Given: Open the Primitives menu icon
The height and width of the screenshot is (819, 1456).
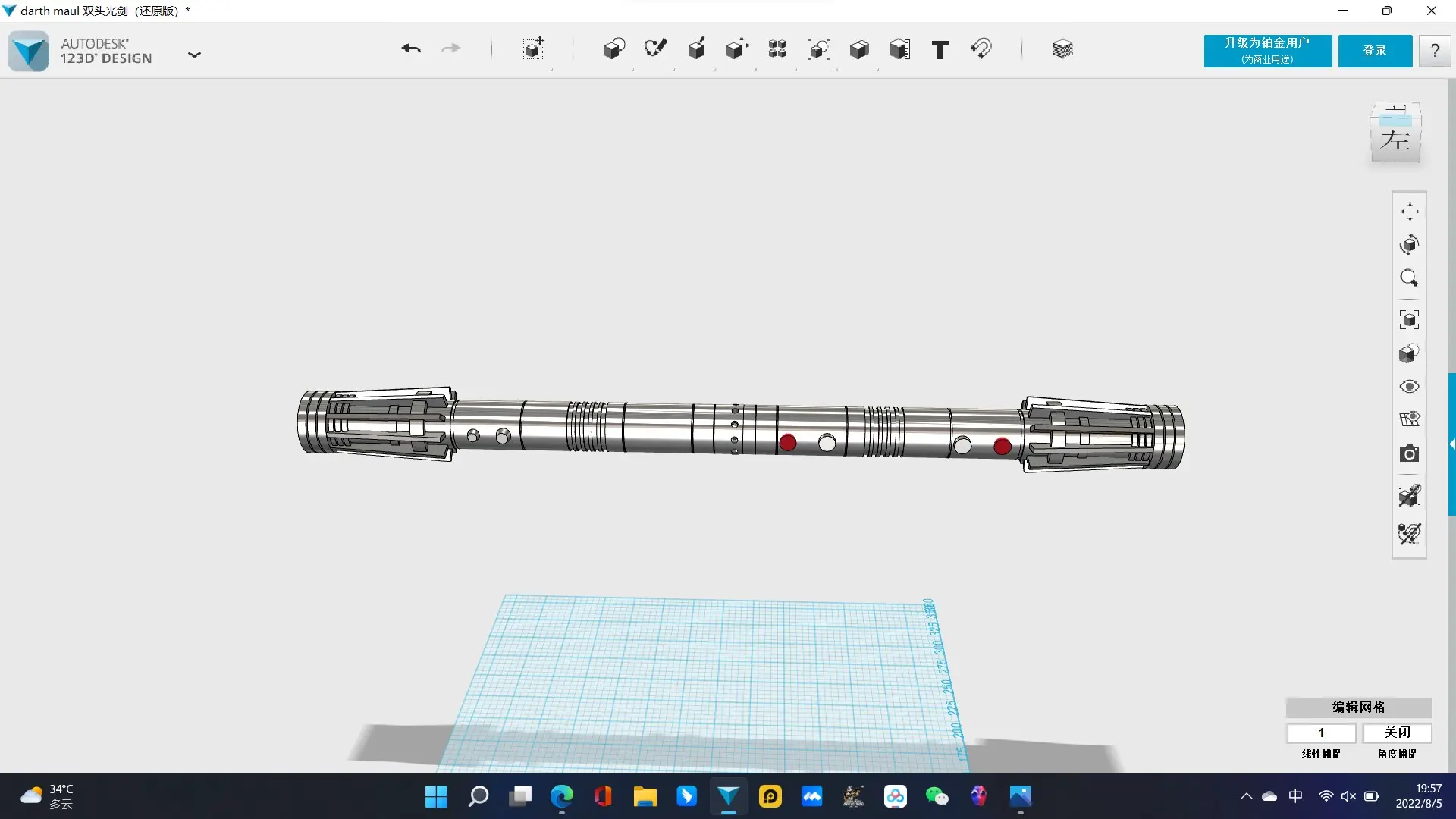Looking at the screenshot, I should point(614,49).
